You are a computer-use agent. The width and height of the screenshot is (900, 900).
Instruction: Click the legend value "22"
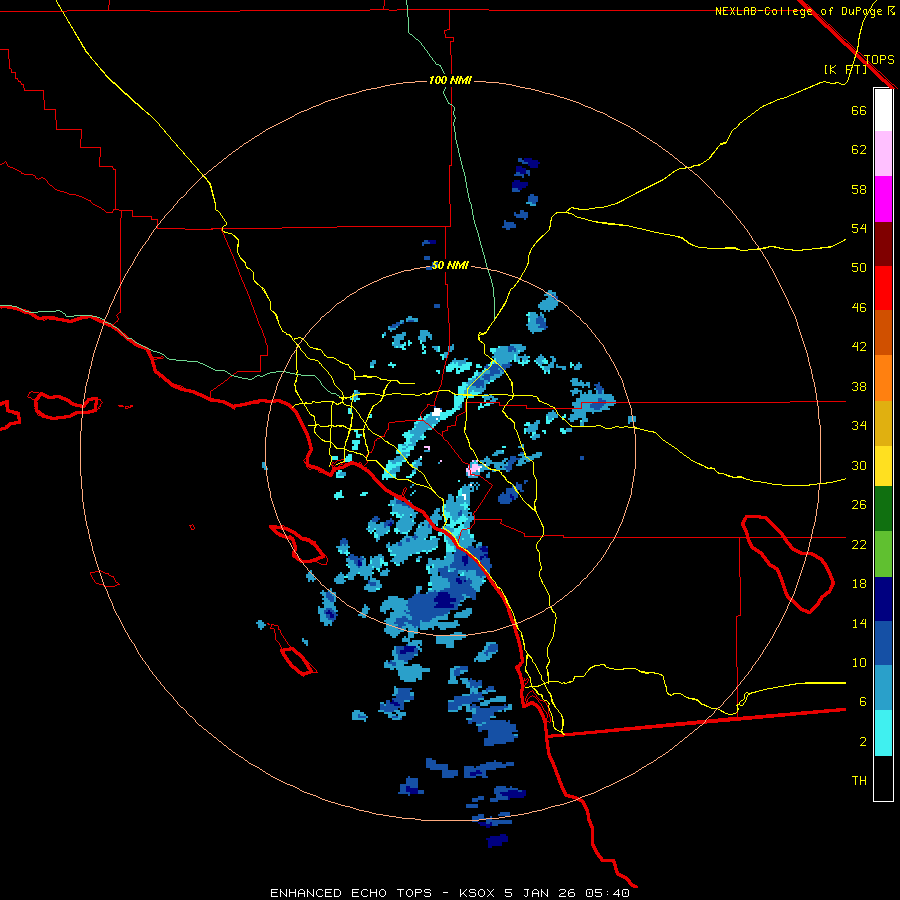(x=859, y=544)
